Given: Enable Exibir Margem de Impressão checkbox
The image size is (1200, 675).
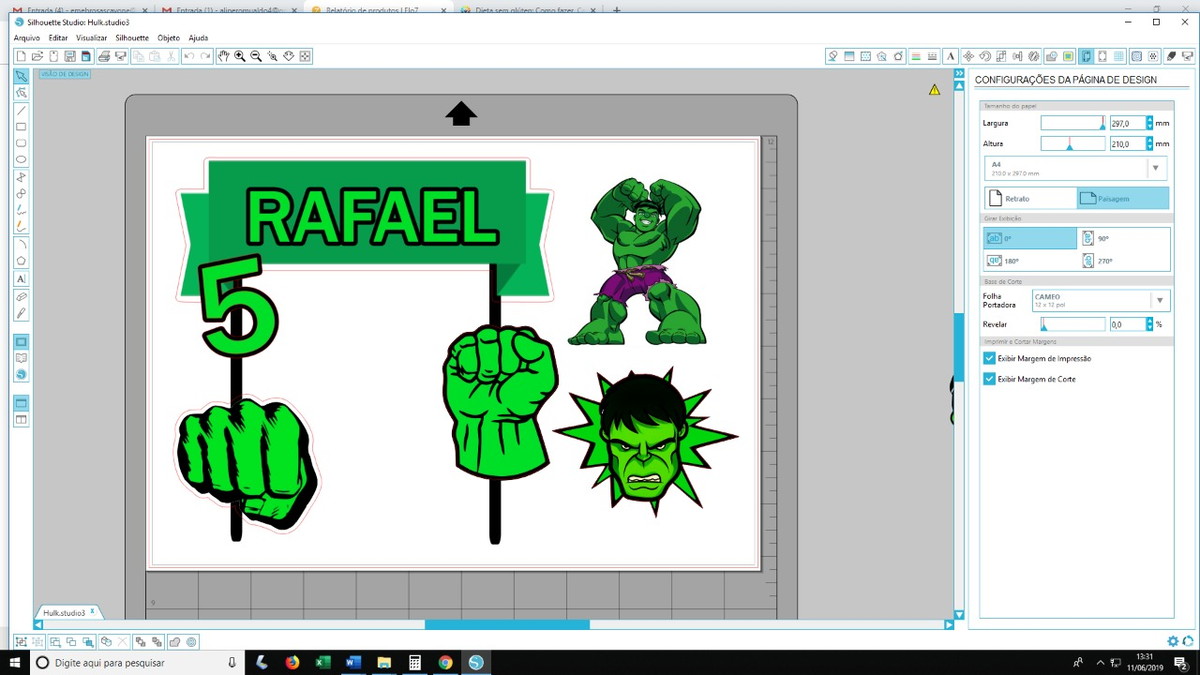Looking at the screenshot, I should pyautogui.click(x=989, y=358).
